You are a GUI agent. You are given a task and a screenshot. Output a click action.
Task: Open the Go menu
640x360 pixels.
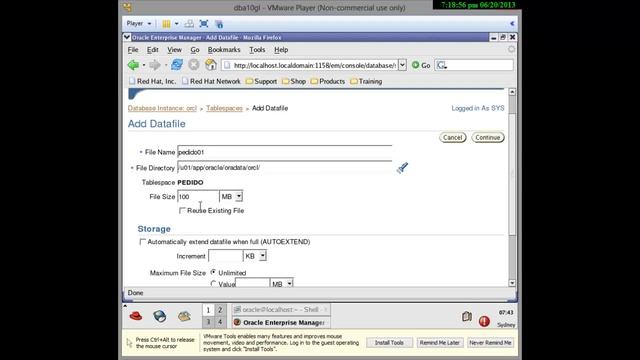[x=195, y=50]
